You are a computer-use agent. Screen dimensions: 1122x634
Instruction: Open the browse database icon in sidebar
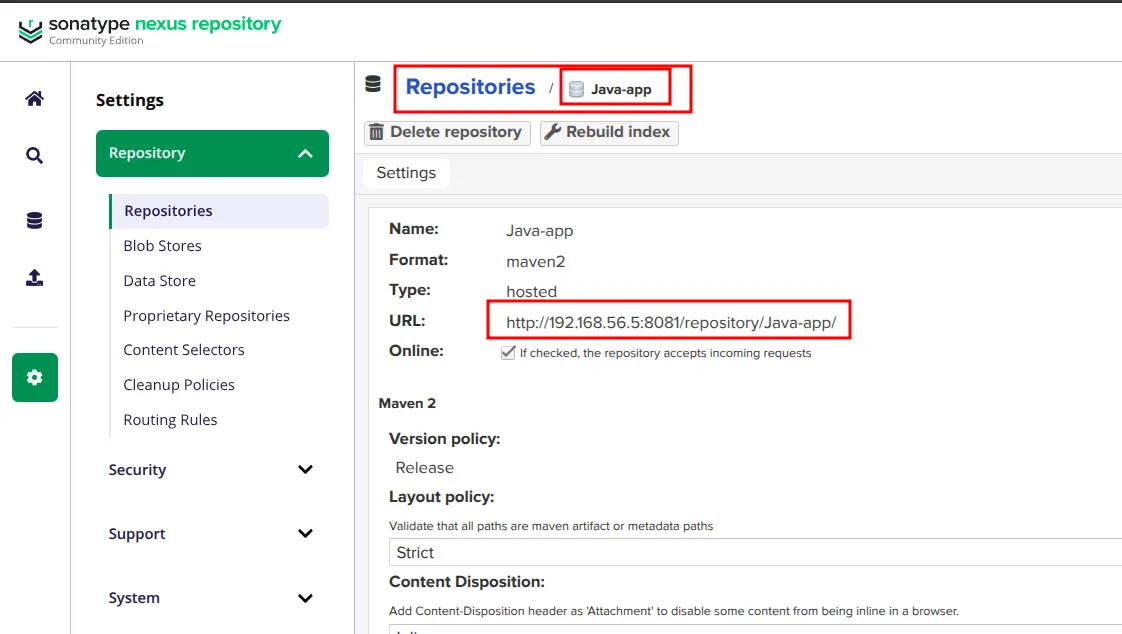pyautogui.click(x=34, y=220)
